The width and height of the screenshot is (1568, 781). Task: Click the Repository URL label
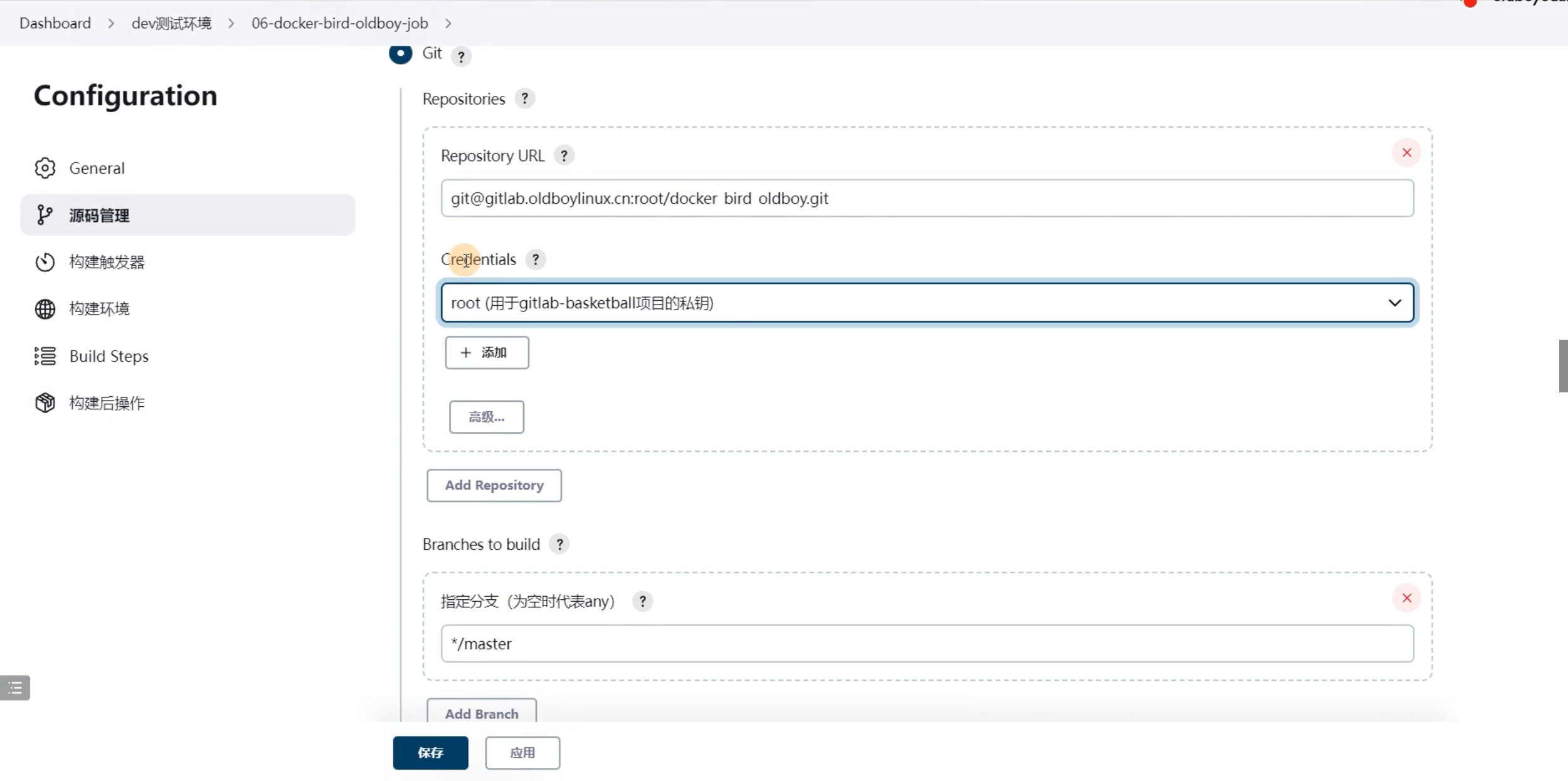493,156
